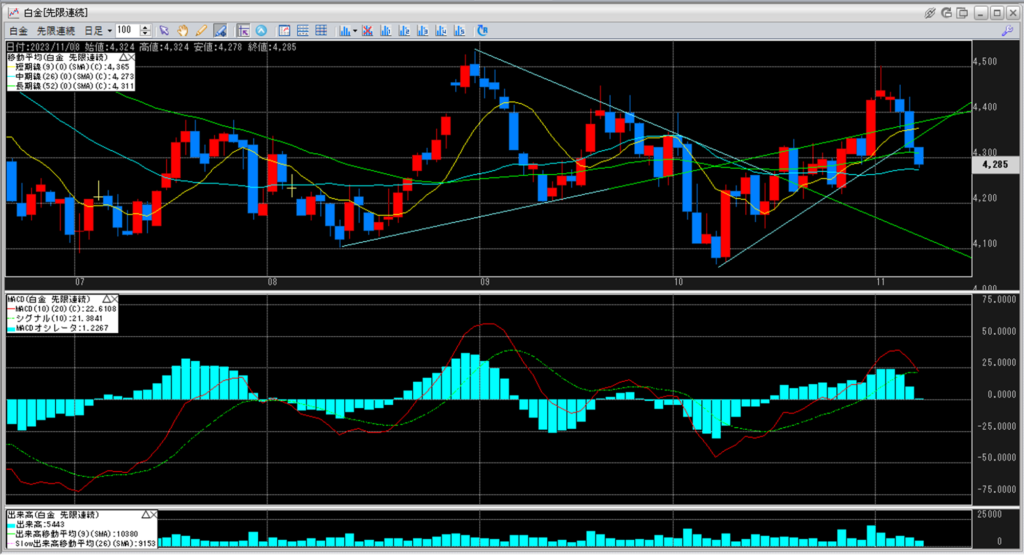Click the blue refresh chart icon
Screen dimensions: 1024x555
(482, 31)
